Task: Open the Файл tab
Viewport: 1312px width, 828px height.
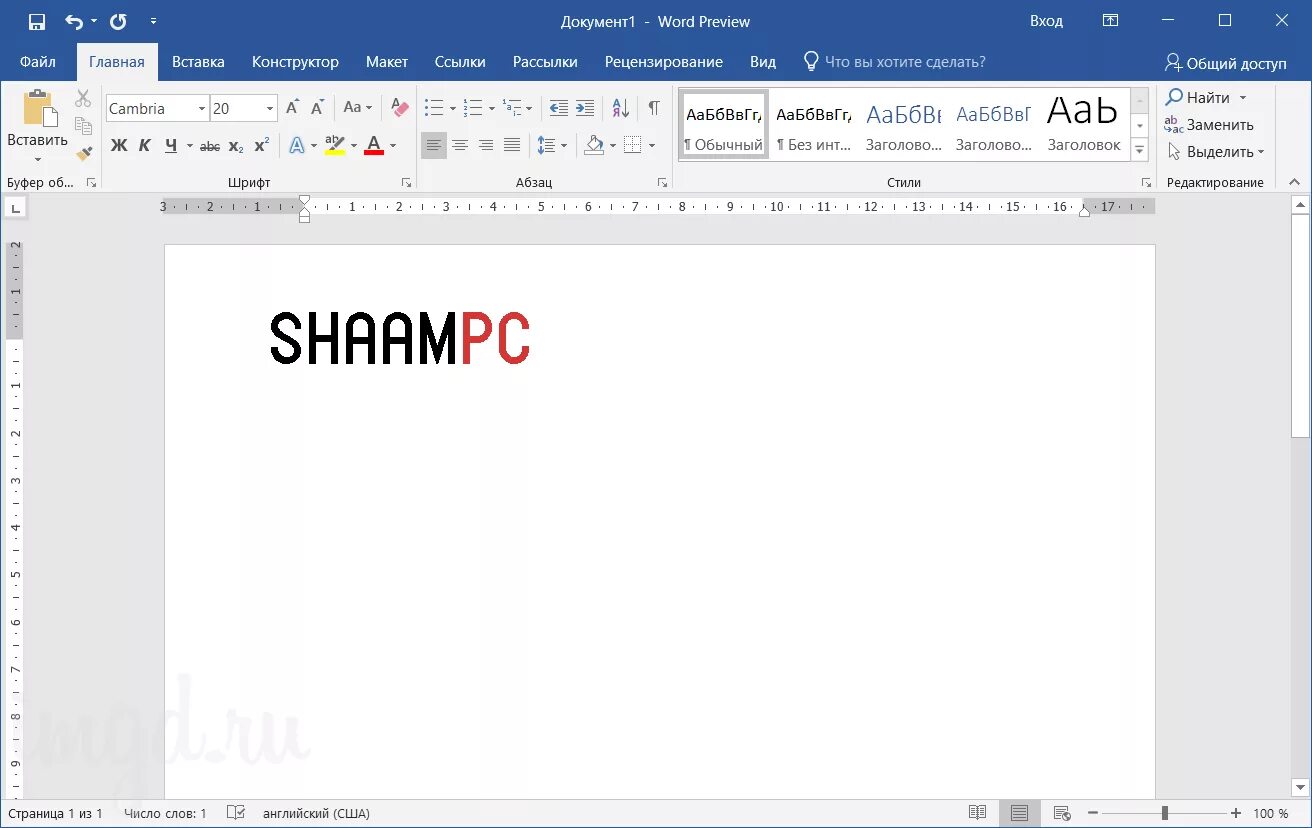Action: 38,61
